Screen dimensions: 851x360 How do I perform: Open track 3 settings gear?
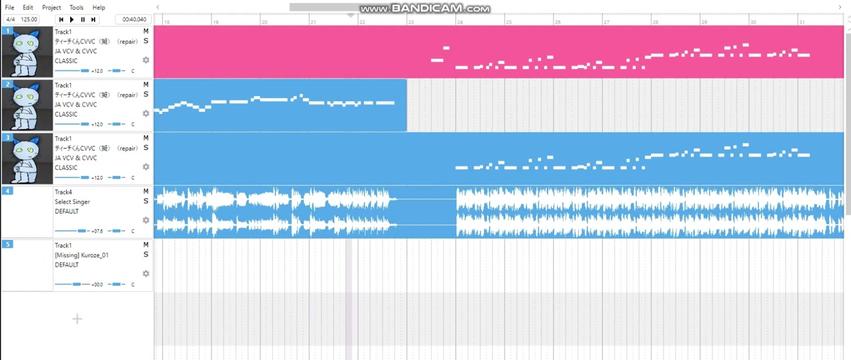(145, 167)
